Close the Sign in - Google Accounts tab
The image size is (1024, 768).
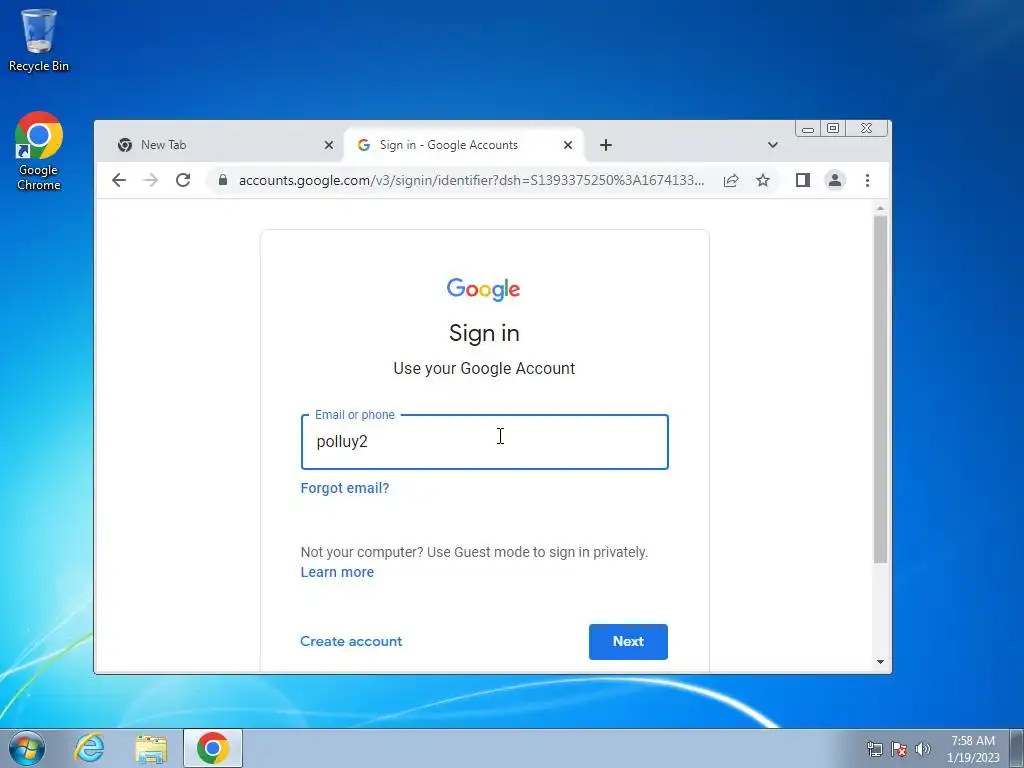pos(568,145)
